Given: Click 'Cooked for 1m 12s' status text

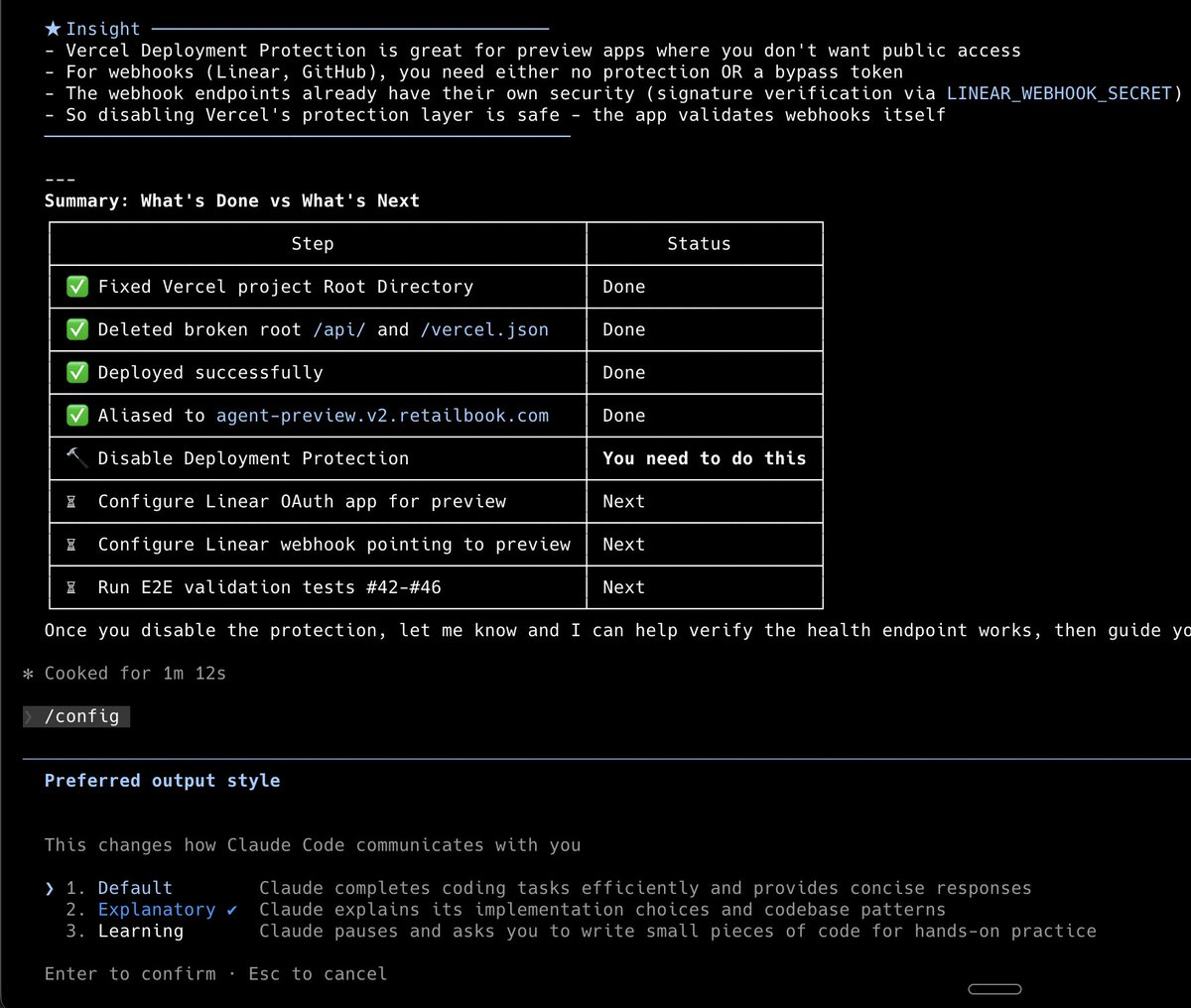Looking at the screenshot, I should (135, 674).
